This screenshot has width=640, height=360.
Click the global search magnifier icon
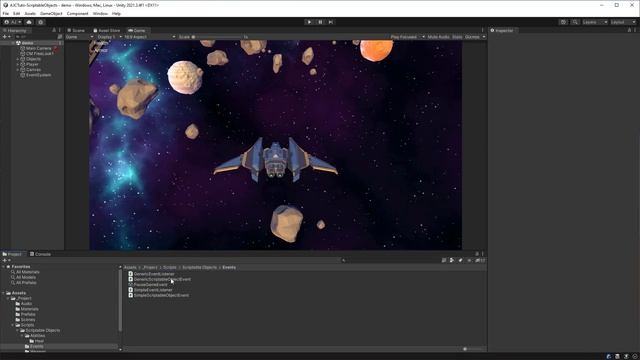pyautogui.click(x=575, y=22)
